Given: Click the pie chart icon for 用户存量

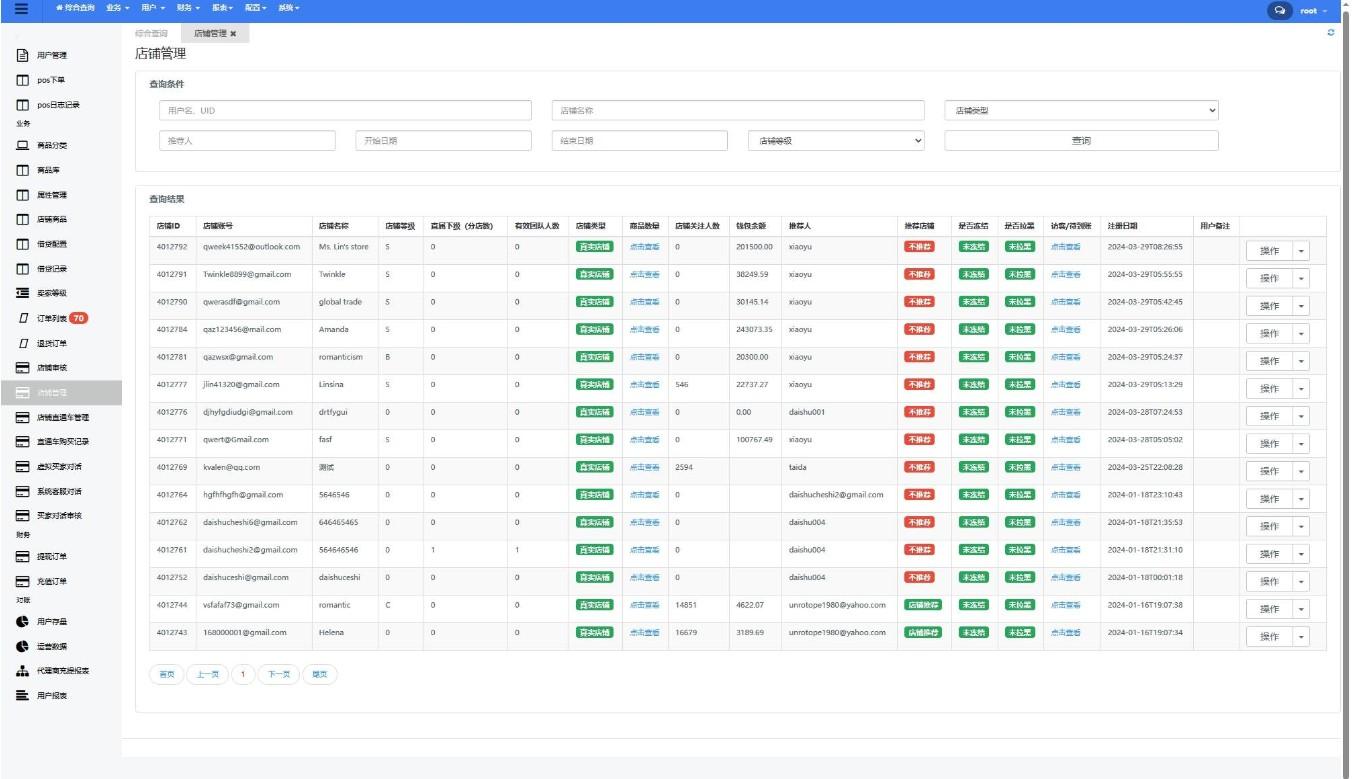Looking at the screenshot, I should (22, 622).
